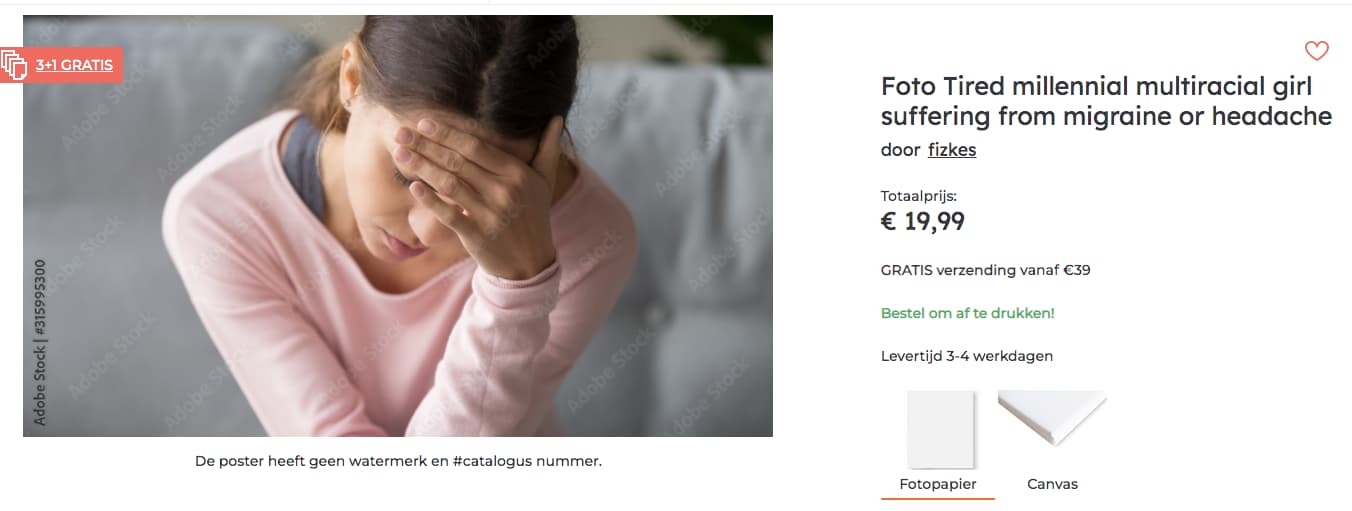Image resolution: width=1352 pixels, height=511 pixels.
Task: Enlarge the headache woman product photo
Action: click(398, 226)
